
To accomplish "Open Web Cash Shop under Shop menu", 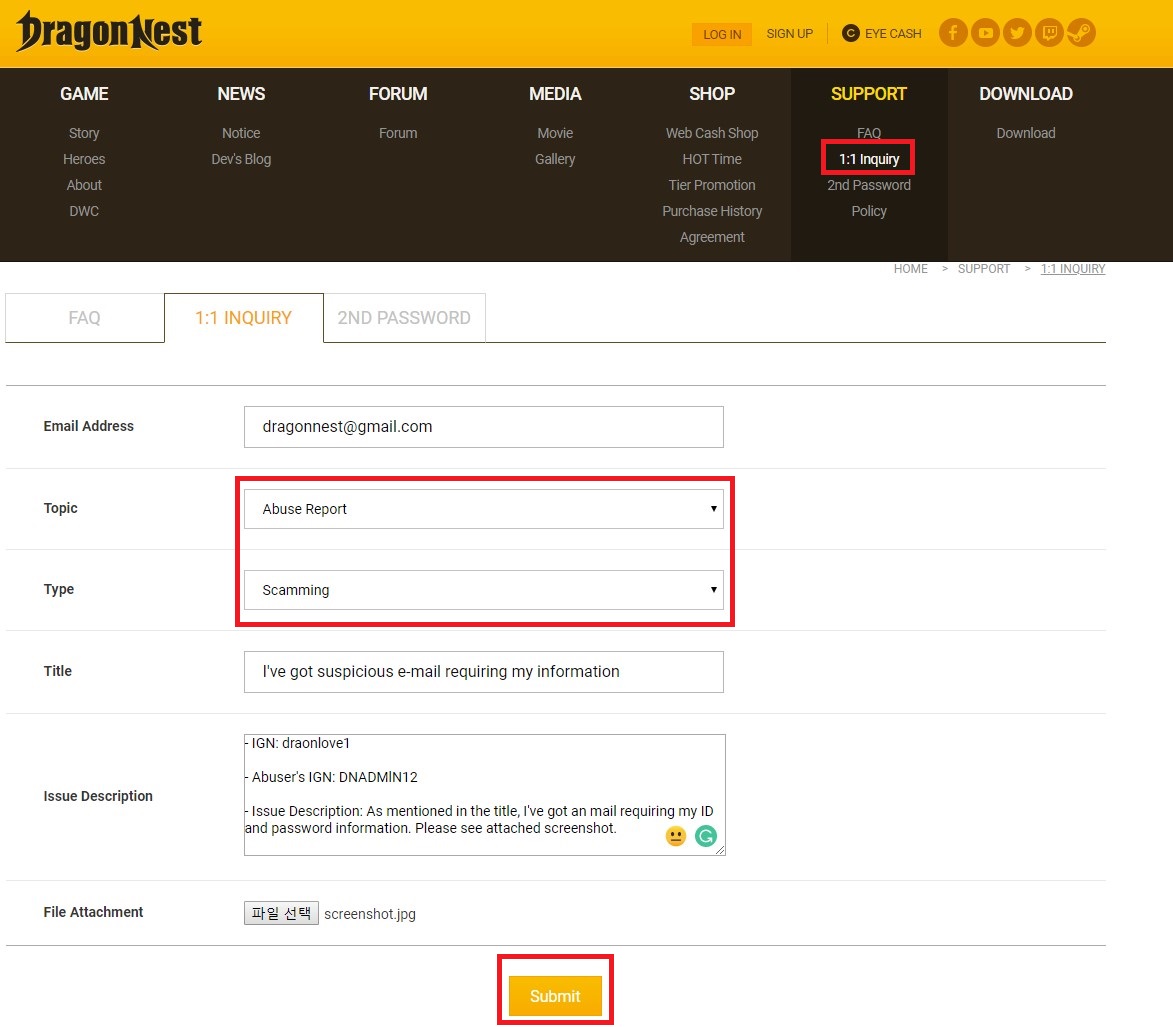I will pyautogui.click(x=712, y=133).
